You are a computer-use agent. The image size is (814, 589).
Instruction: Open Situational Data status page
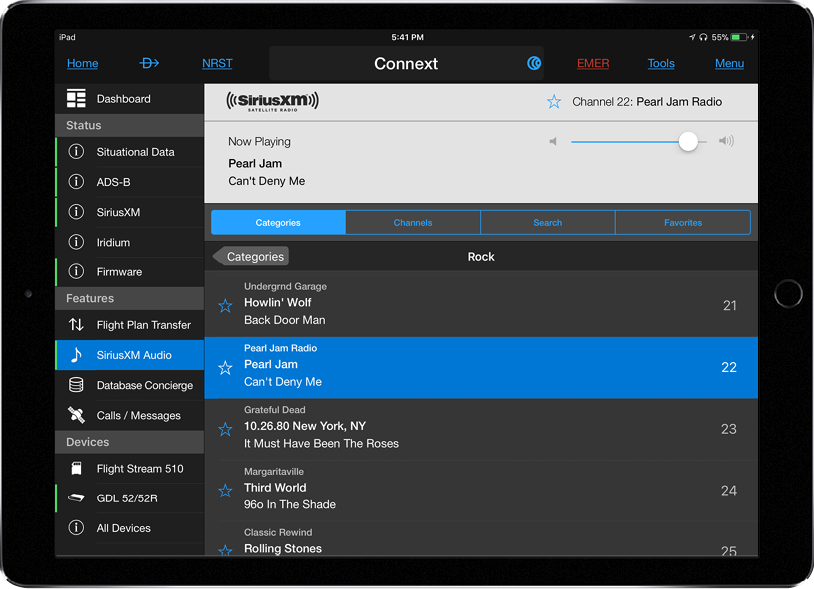pos(129,152)
